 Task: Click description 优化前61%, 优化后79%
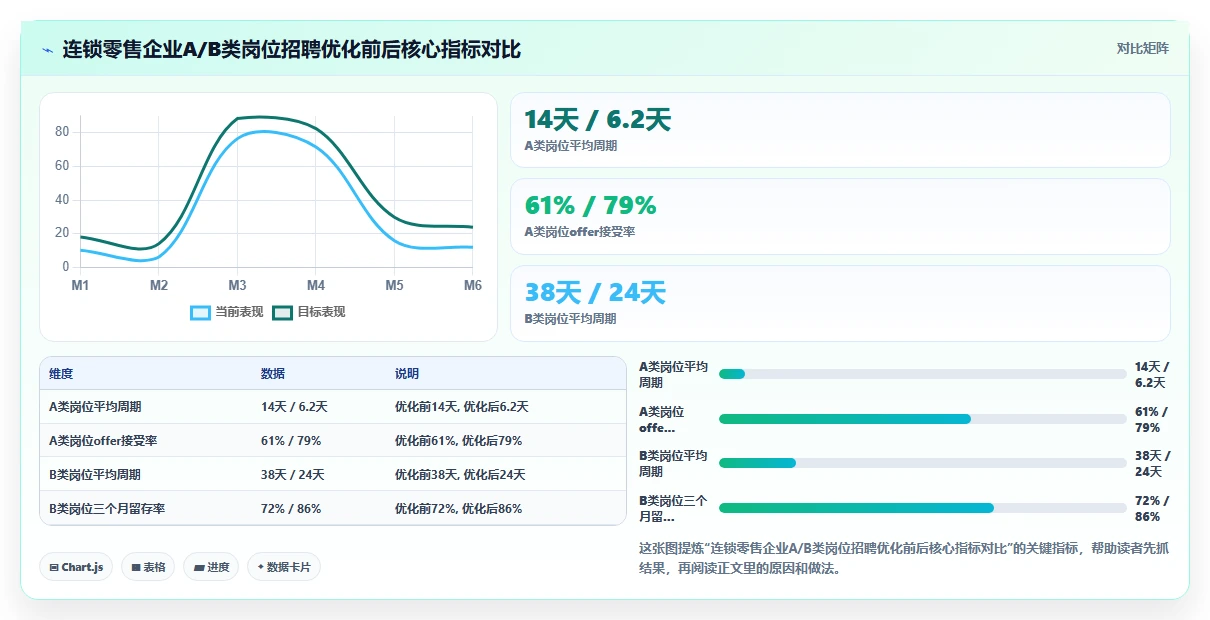coord(458,441)
